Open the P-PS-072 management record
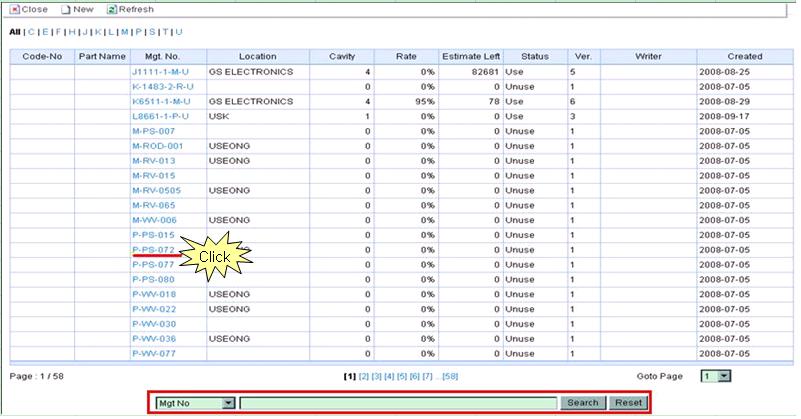801x419 pixels. [153, 249]
